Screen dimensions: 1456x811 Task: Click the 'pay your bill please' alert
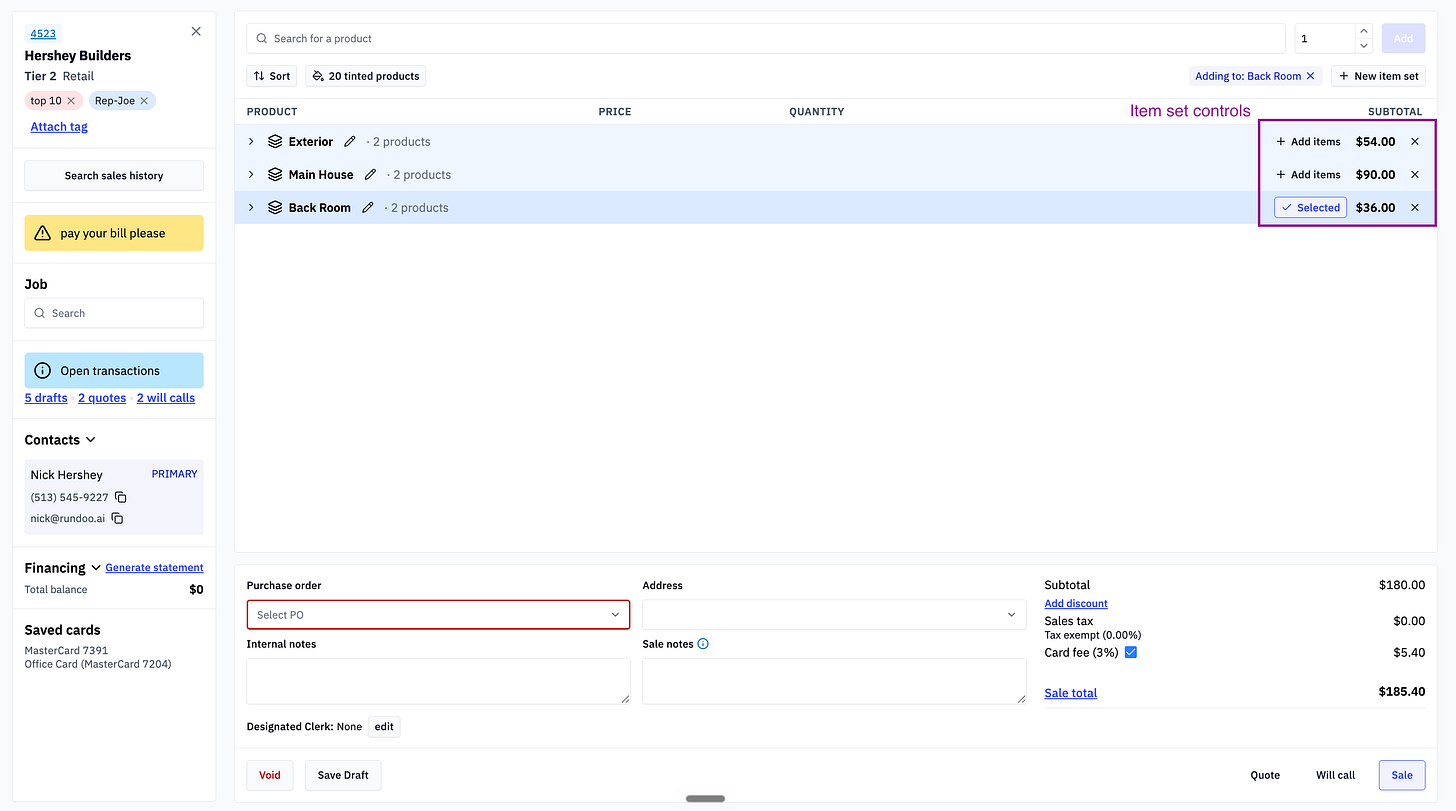(x=114, y=233)
